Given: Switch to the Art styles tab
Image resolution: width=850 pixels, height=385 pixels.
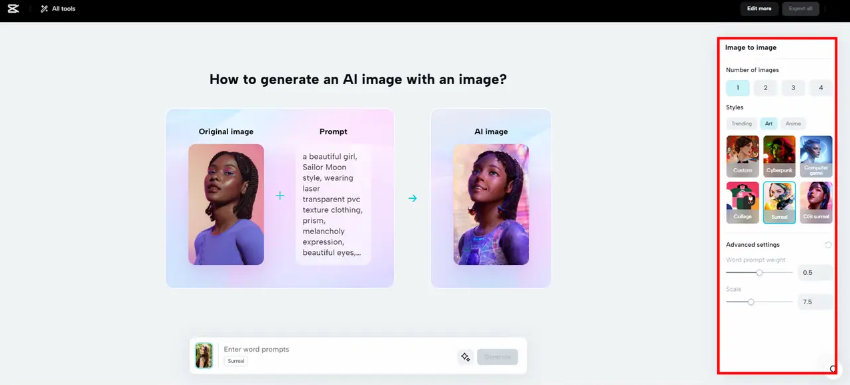Looking at the screenshot, I should [x=769, y=124].
